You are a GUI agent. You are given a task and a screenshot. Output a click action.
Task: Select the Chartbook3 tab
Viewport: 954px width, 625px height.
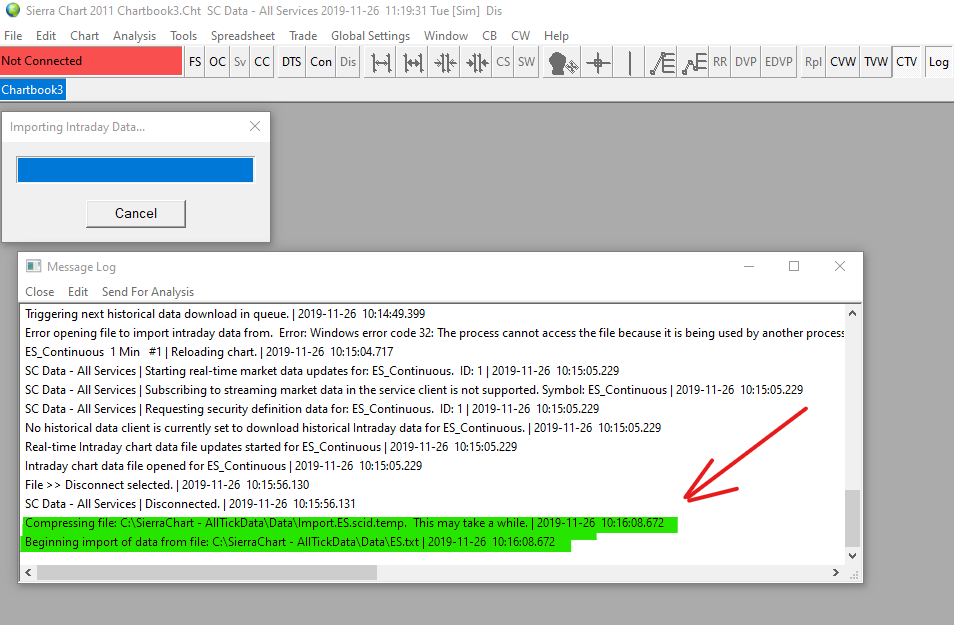[32, 90]
